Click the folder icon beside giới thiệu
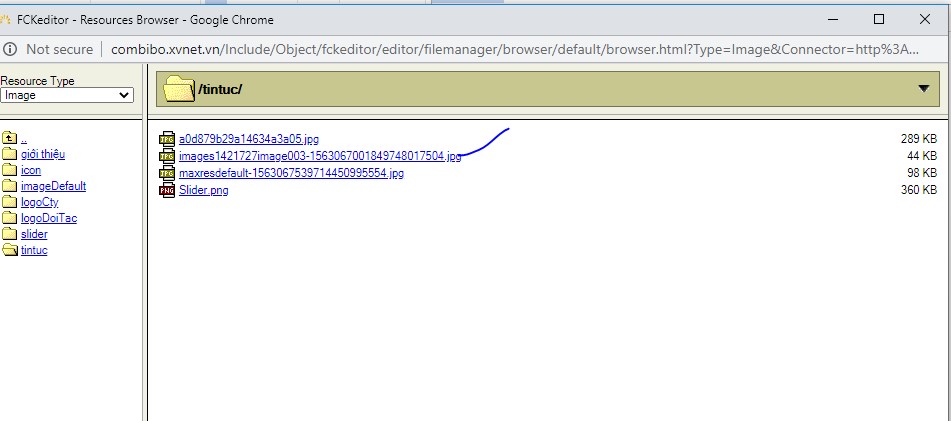The image size is (951, 421). 10,154
